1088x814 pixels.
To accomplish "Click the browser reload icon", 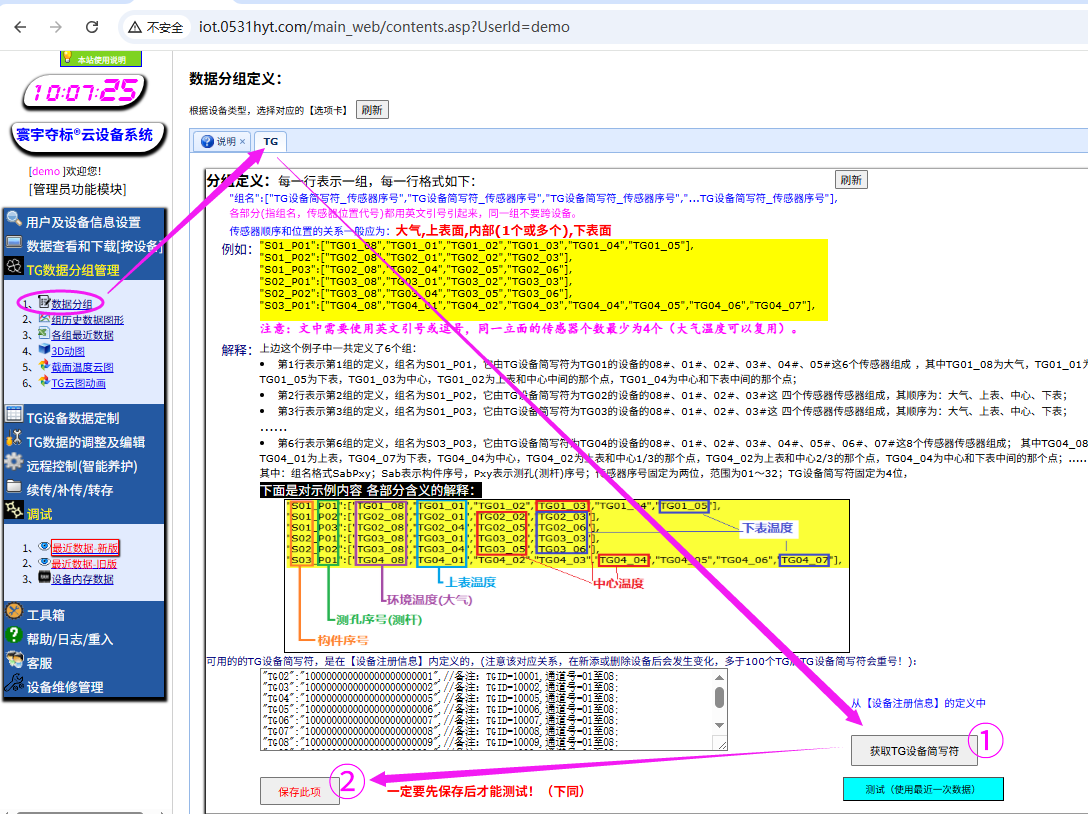I will [x=92, y=27].
